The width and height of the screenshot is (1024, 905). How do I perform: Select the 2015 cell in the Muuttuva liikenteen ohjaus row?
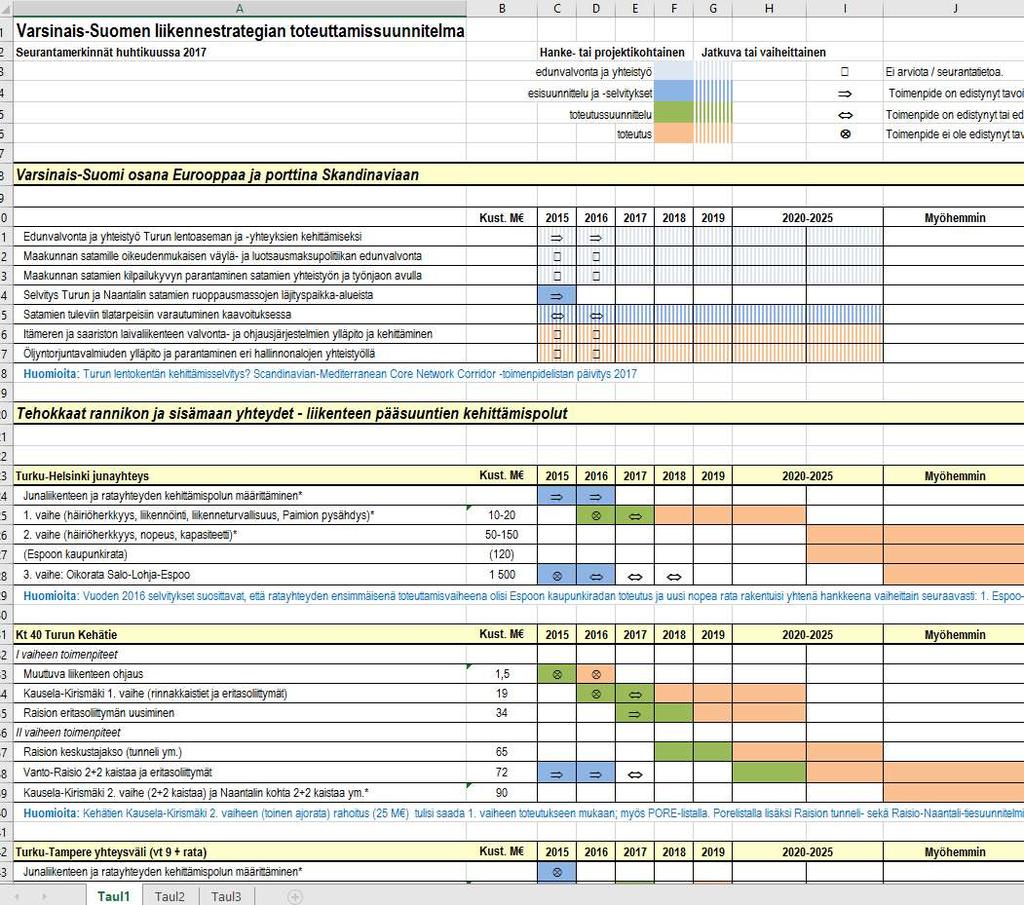557,674
